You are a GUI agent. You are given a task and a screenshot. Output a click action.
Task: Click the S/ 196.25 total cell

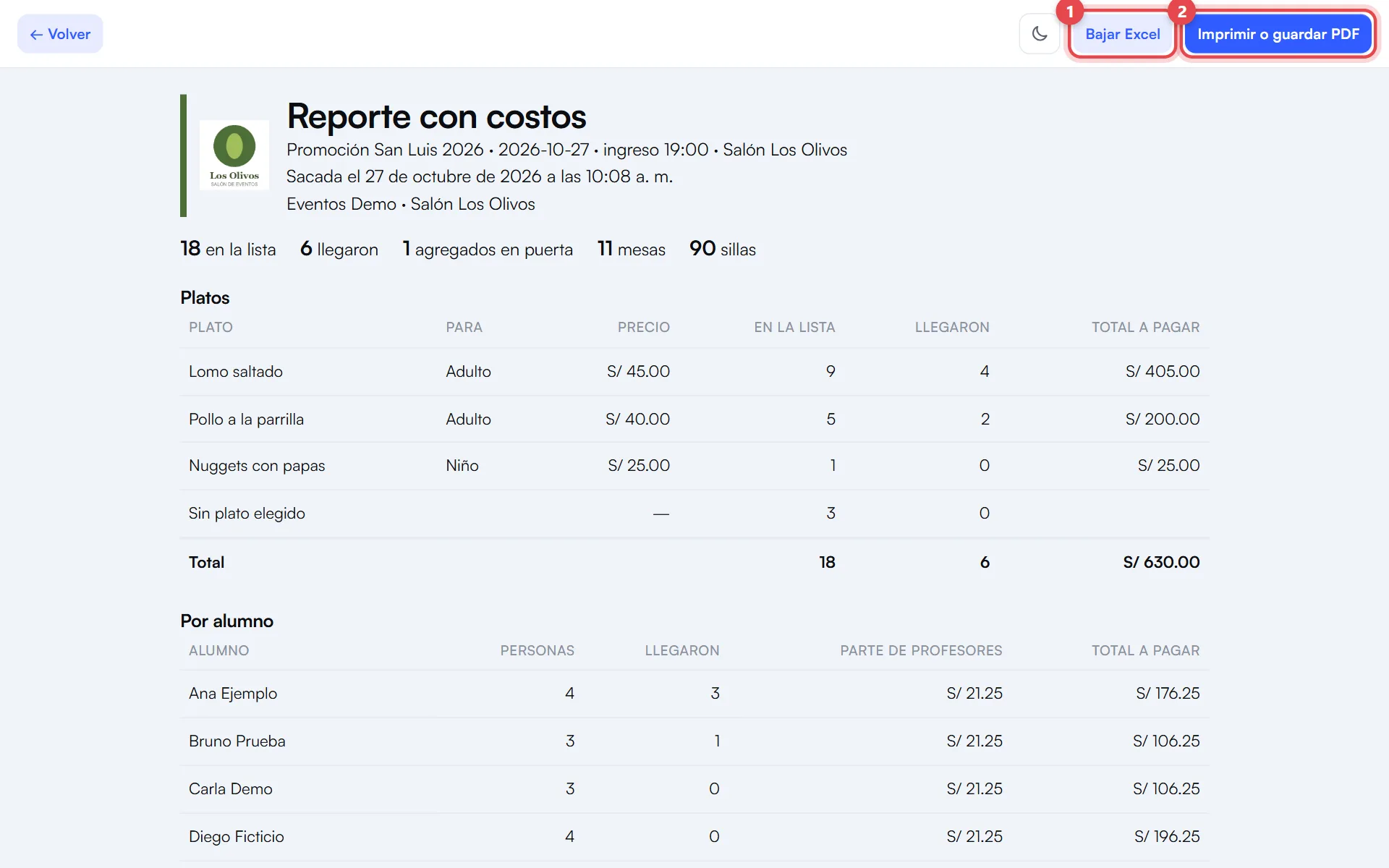click(x=1167, y=837)
